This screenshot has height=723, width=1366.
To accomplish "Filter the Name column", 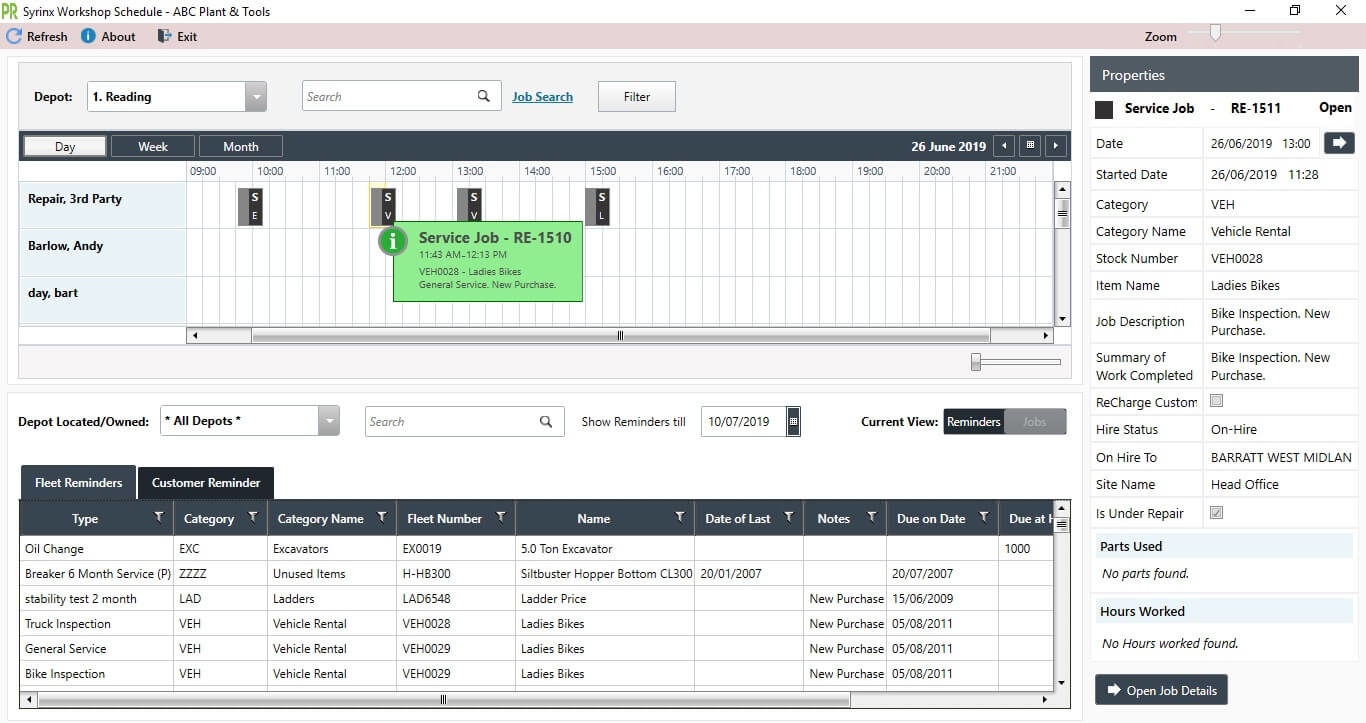I will (x=679, y=517).
